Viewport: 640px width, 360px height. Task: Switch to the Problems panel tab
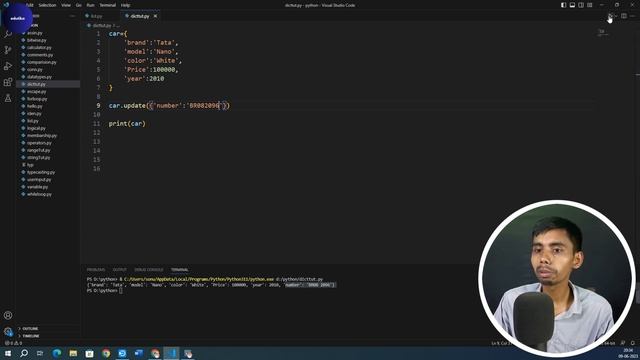(x=96, y=270)
